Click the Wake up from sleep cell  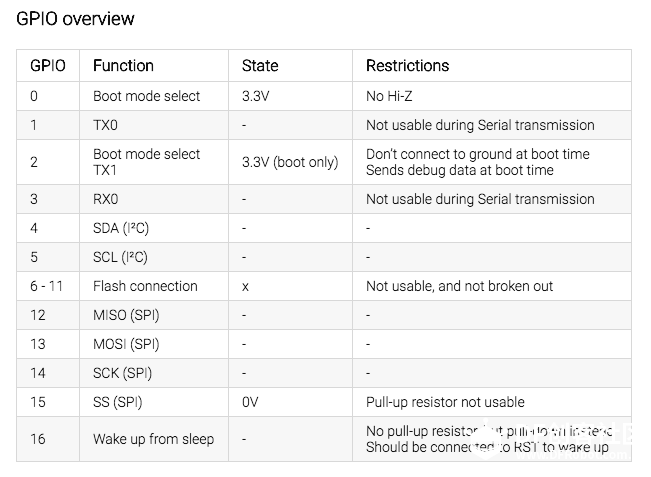[x=154, y=439]
